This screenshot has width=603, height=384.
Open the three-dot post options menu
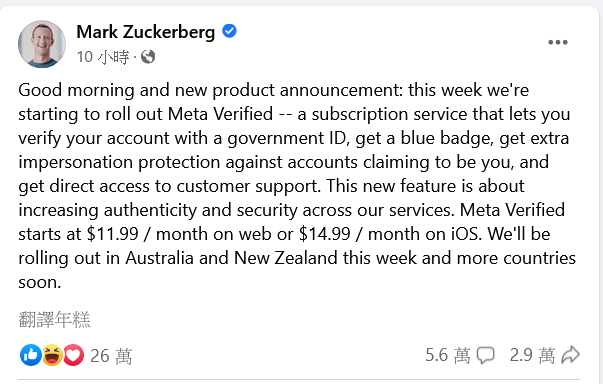558,42
